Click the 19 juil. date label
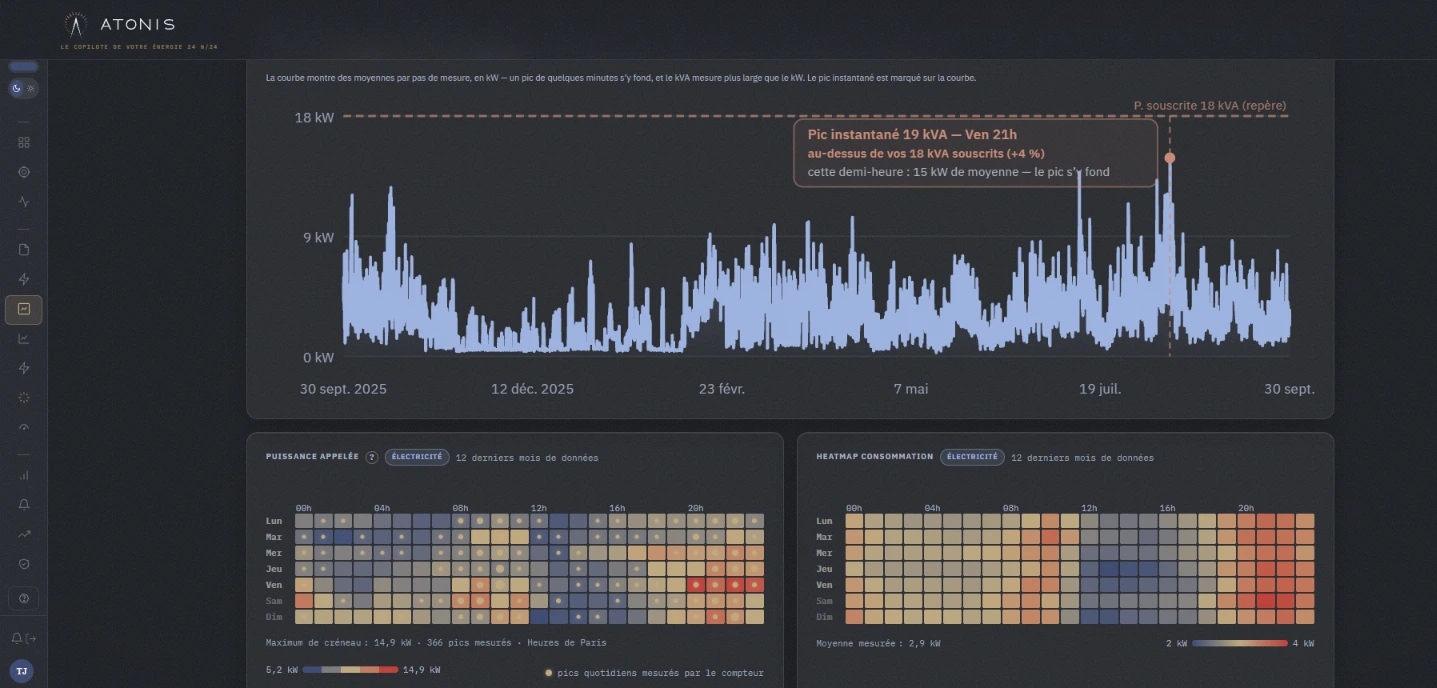Image resolution: width=1437 pixels, height=688 pixels. click(1100, 389)
